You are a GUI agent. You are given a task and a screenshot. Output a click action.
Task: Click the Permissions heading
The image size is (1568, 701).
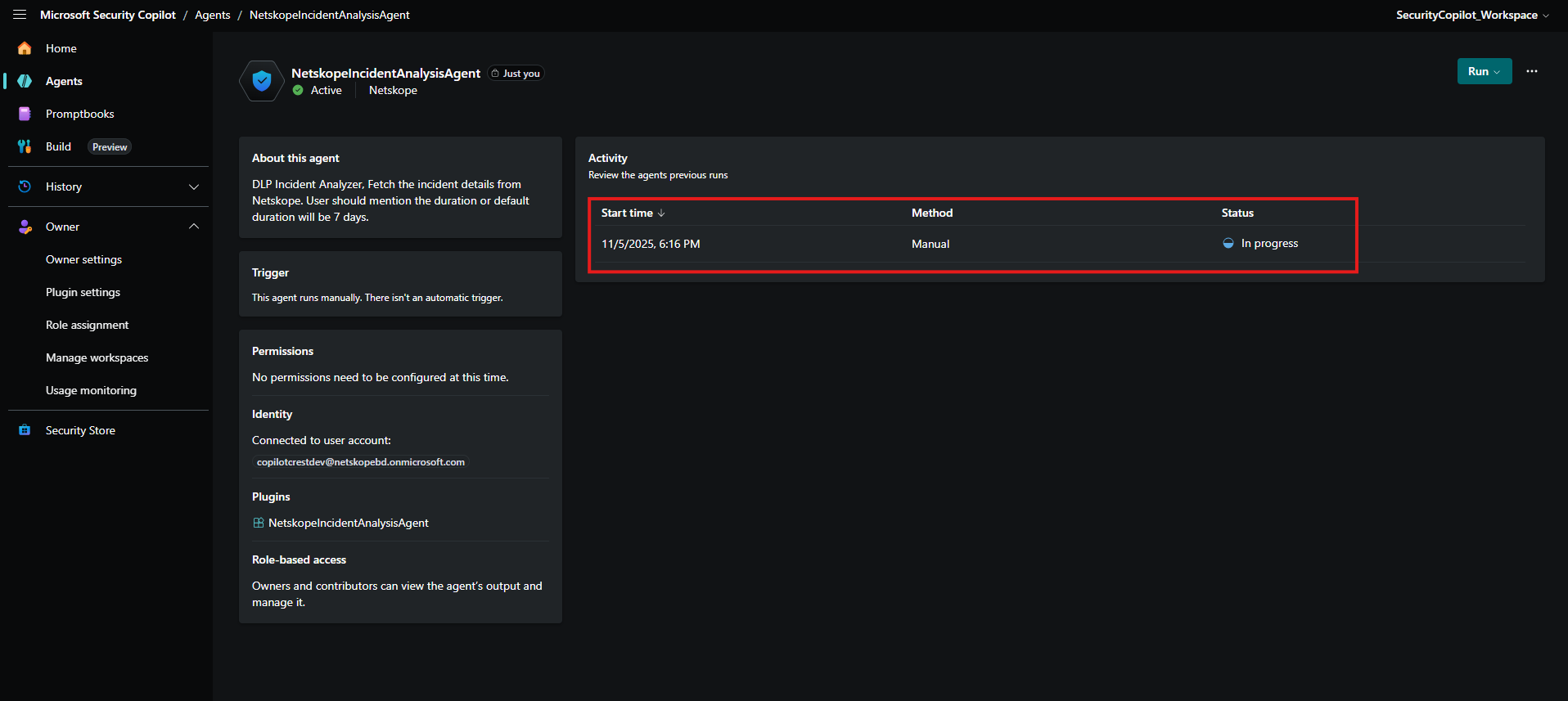282,351
